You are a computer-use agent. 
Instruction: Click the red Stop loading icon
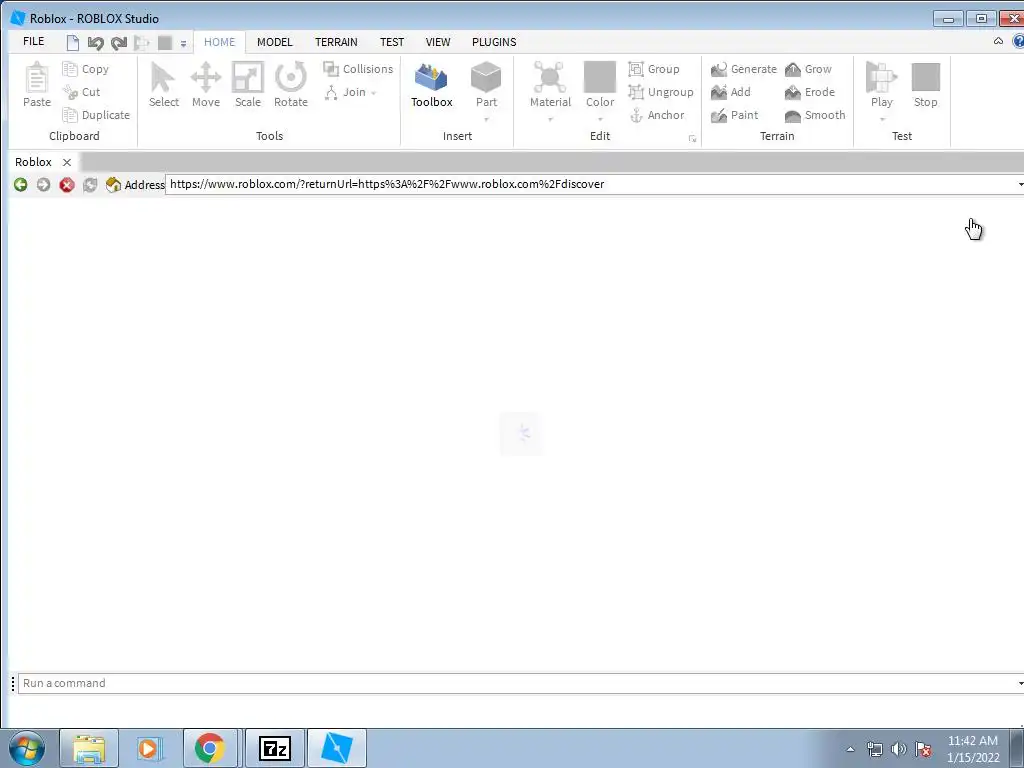point(67,185)
